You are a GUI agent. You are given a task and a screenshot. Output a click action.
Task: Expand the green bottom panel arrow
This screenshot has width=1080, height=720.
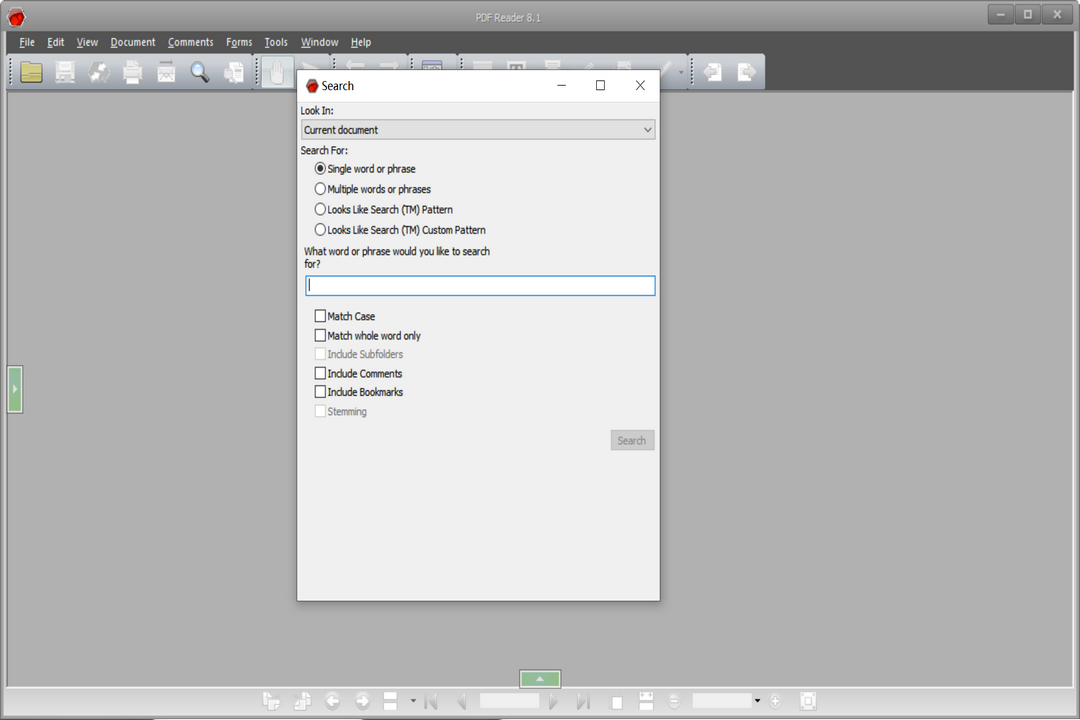(540, 679)
